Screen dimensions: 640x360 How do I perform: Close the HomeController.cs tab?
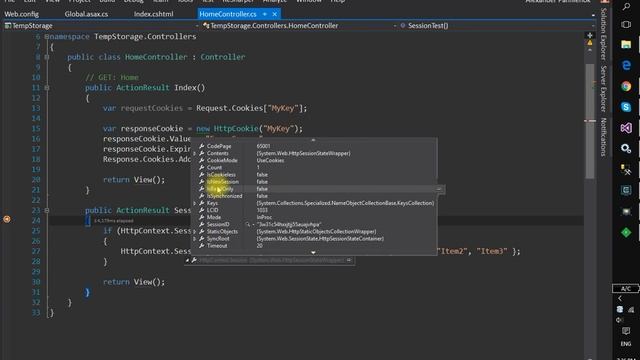coord(275,14)
